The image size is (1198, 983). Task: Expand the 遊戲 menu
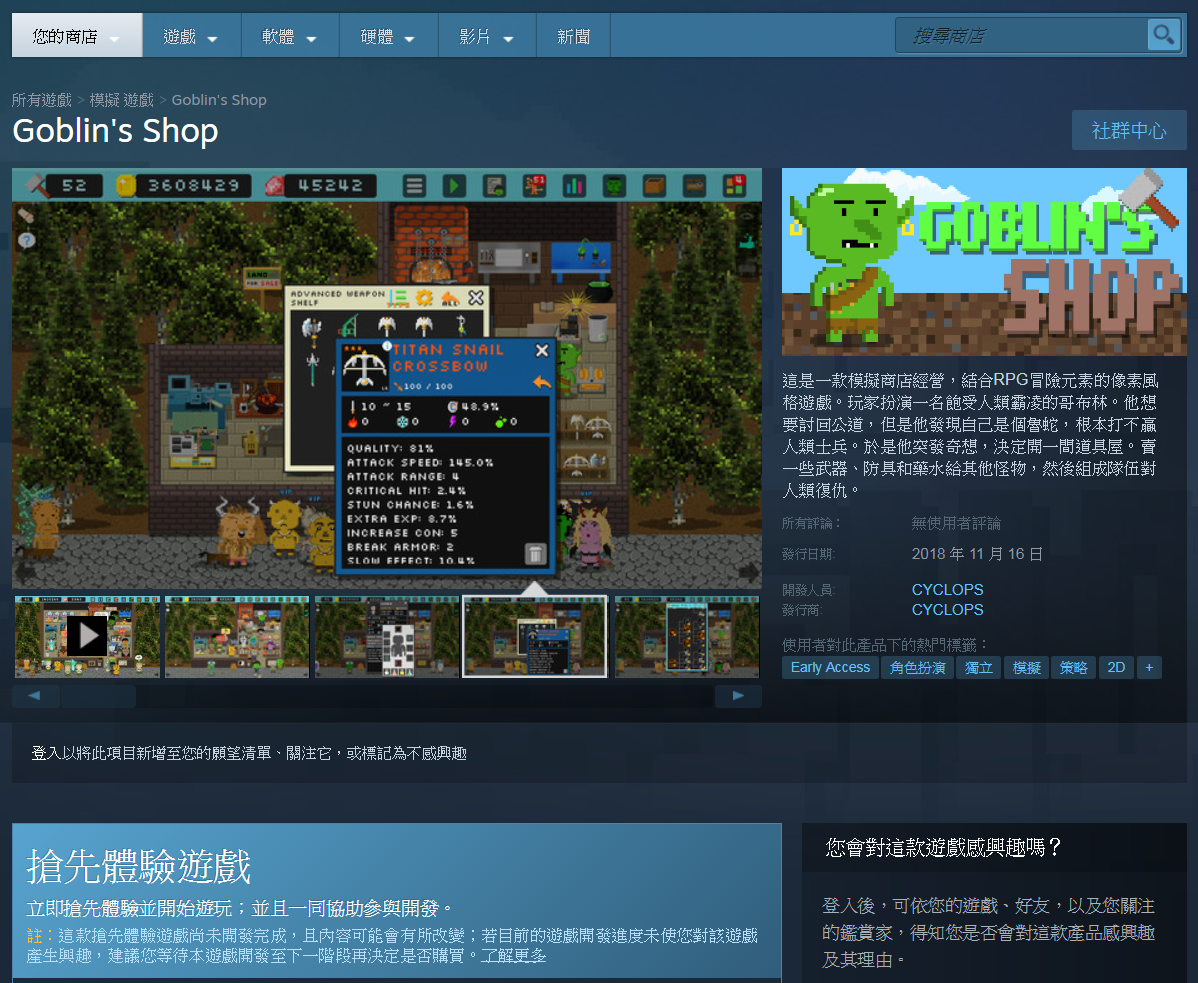coord(191,36)
